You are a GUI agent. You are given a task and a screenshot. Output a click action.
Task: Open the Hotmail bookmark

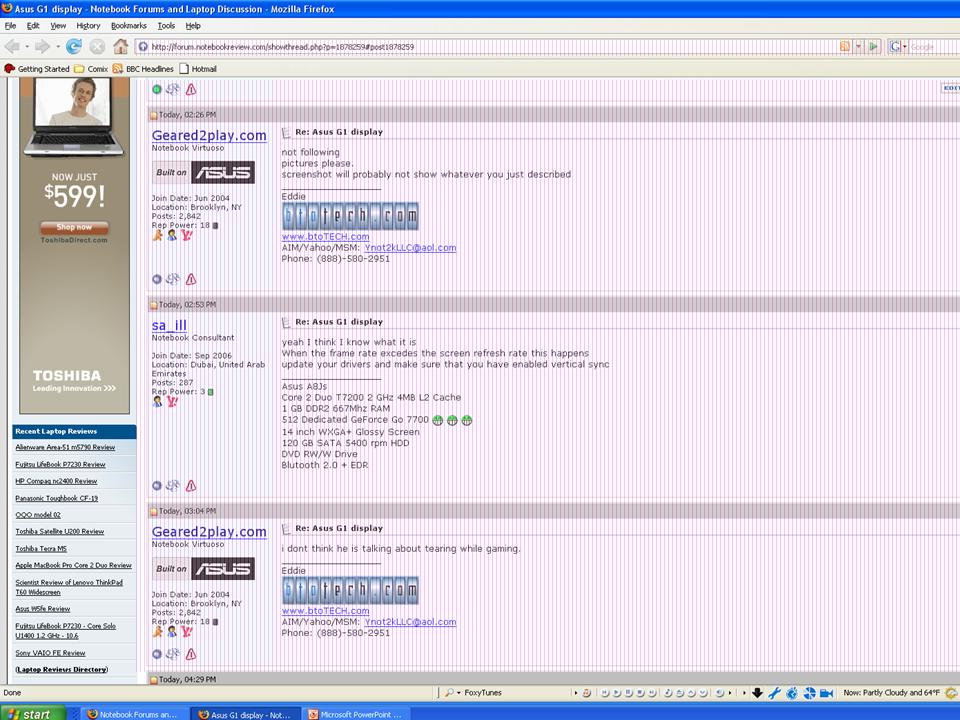pyautogui.click(x=198, y=69)
